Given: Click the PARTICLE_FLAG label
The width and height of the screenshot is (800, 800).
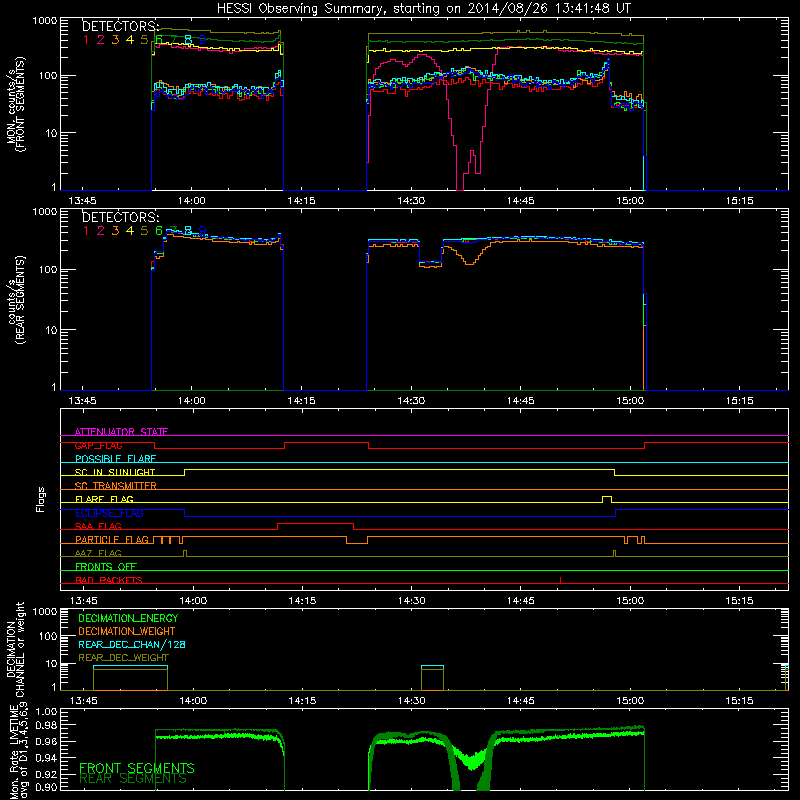Looking at the screenshot, I should pos(112,539).
